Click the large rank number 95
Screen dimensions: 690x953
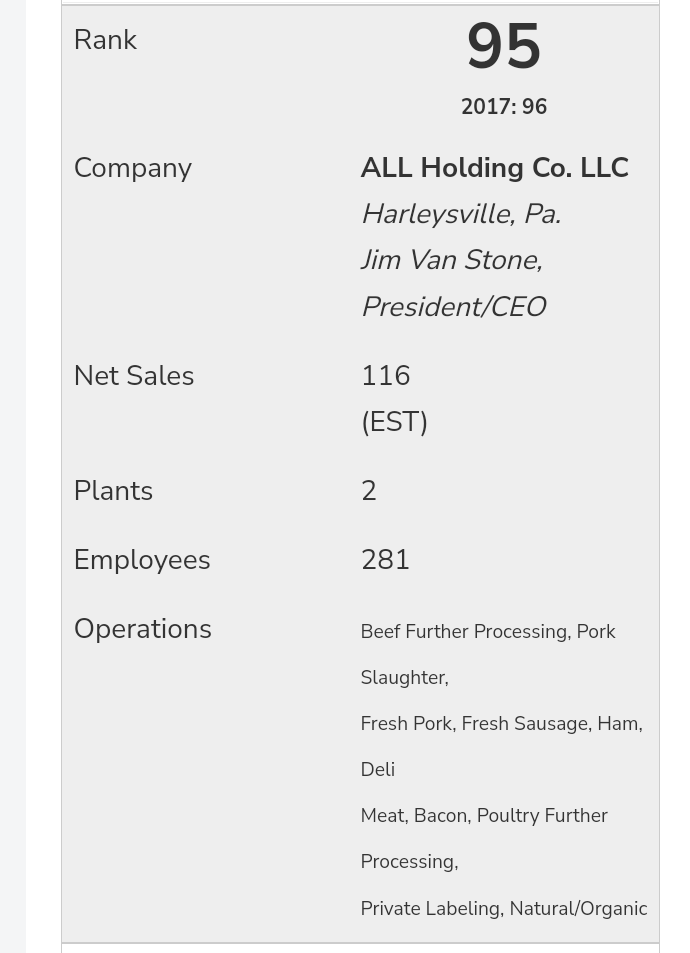pos(503,47)
